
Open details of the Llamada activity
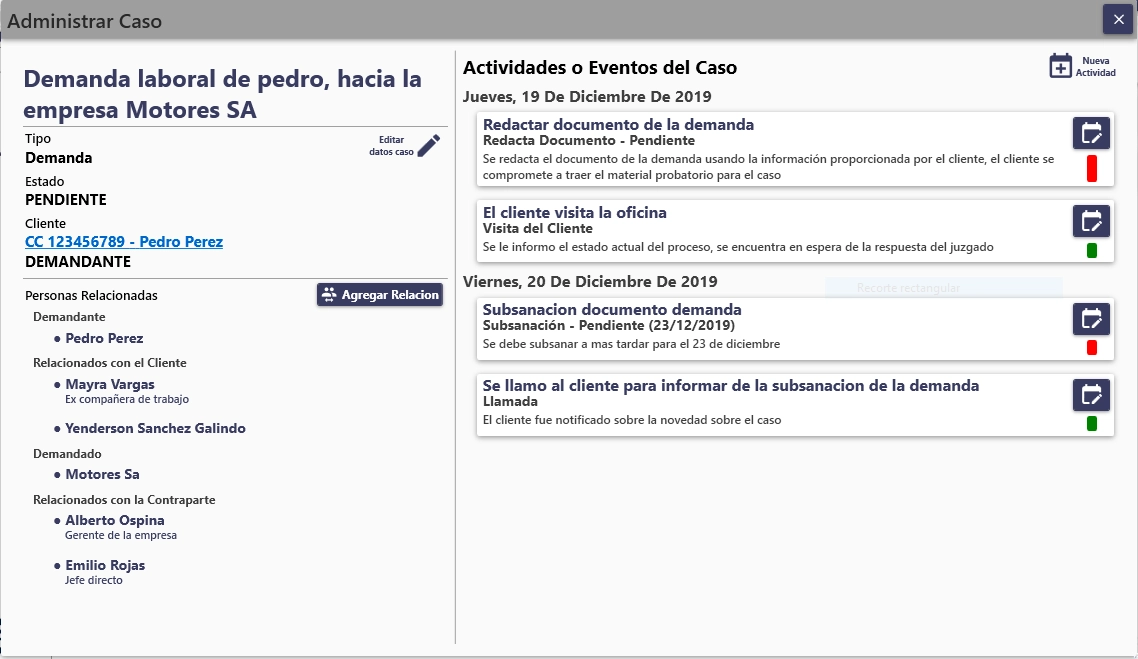1091,395
